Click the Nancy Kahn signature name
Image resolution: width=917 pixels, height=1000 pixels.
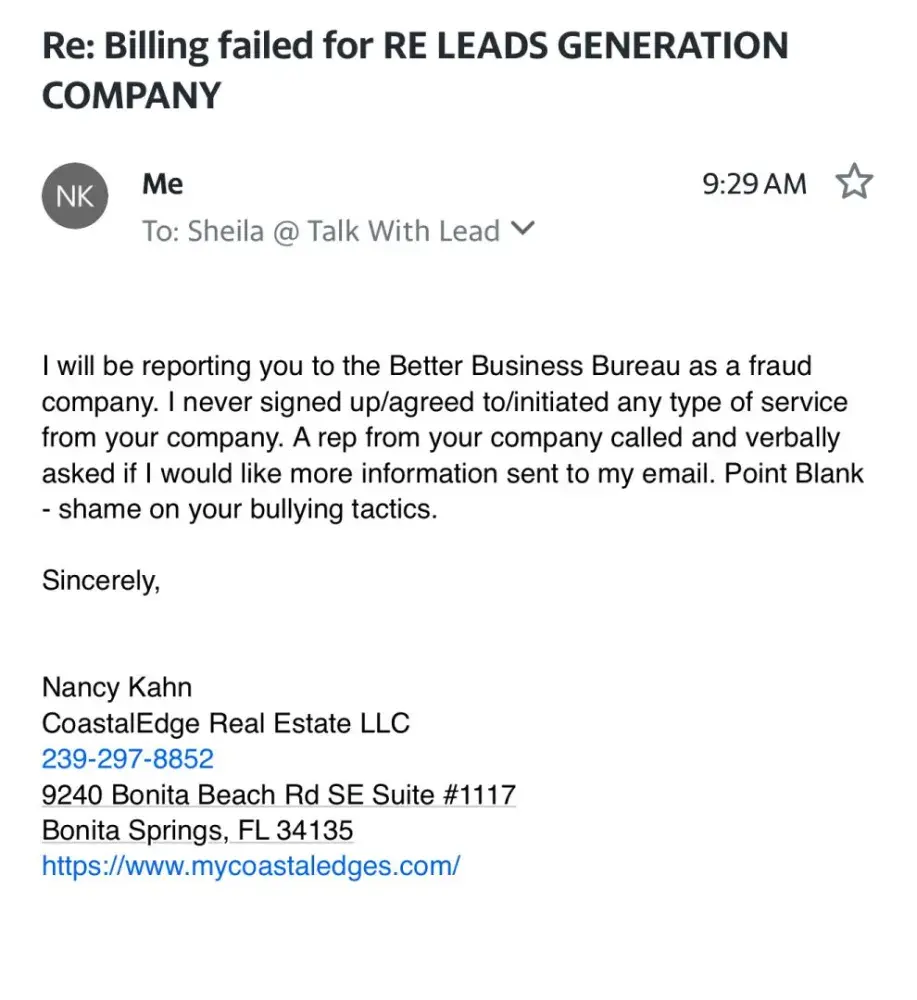pos(117,687)
